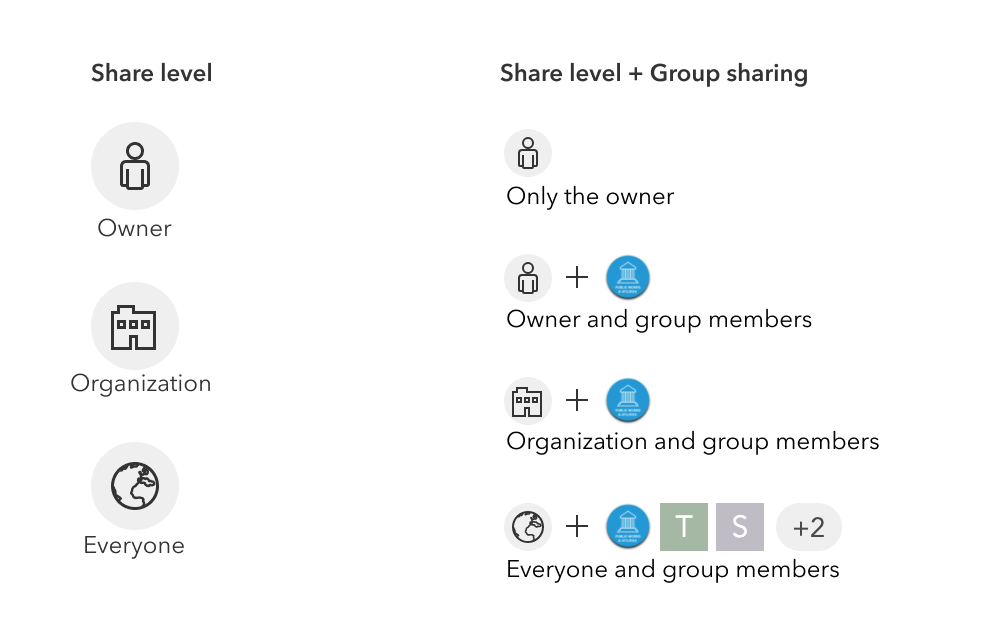Select the large Organization building icon
The image size is (982, 638).
click(x=135, y=327)
